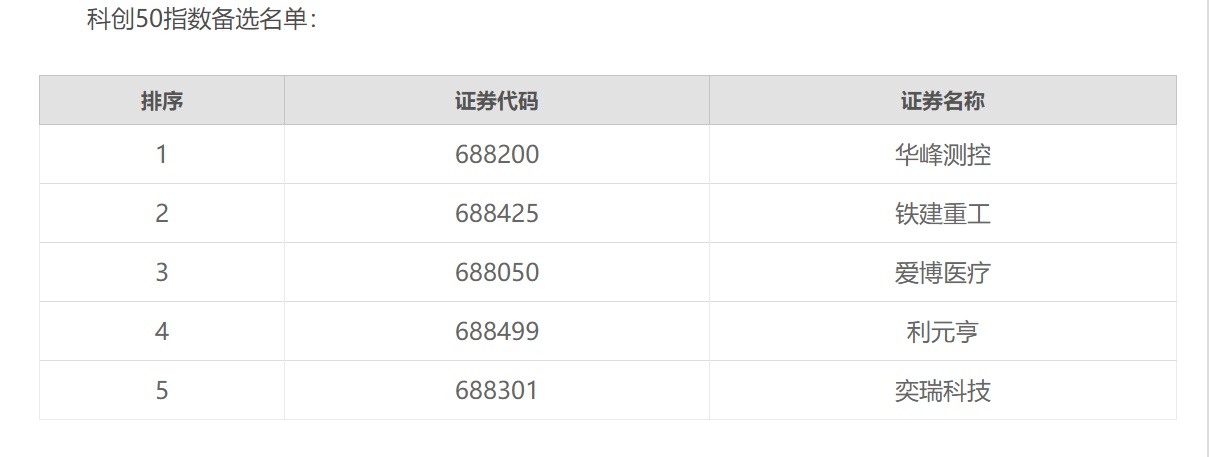Click rank number 1 cell
Screen dimensions: 1209x457
click(161, 155)
